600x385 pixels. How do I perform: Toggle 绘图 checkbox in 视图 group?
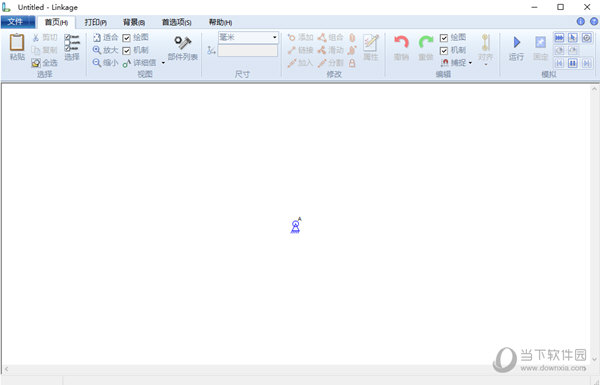(127, 38)
